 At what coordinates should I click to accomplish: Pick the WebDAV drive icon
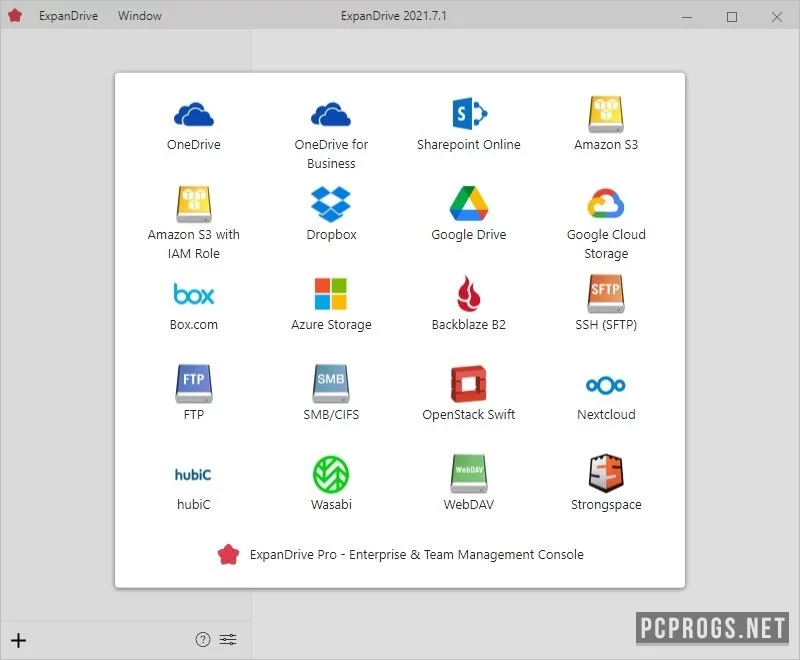click(x=469, y=474)
